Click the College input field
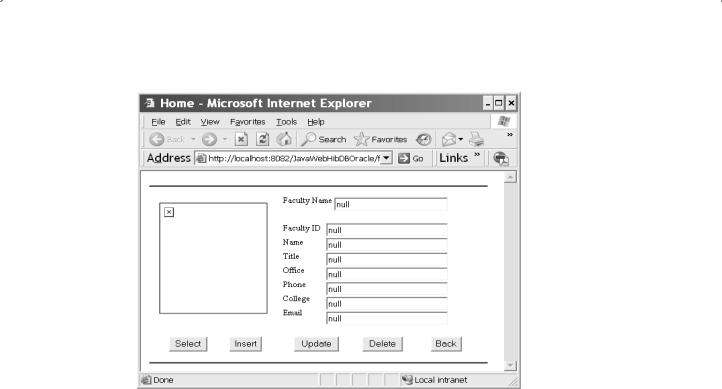Viewport: 722px width, 389px height. 387,303
